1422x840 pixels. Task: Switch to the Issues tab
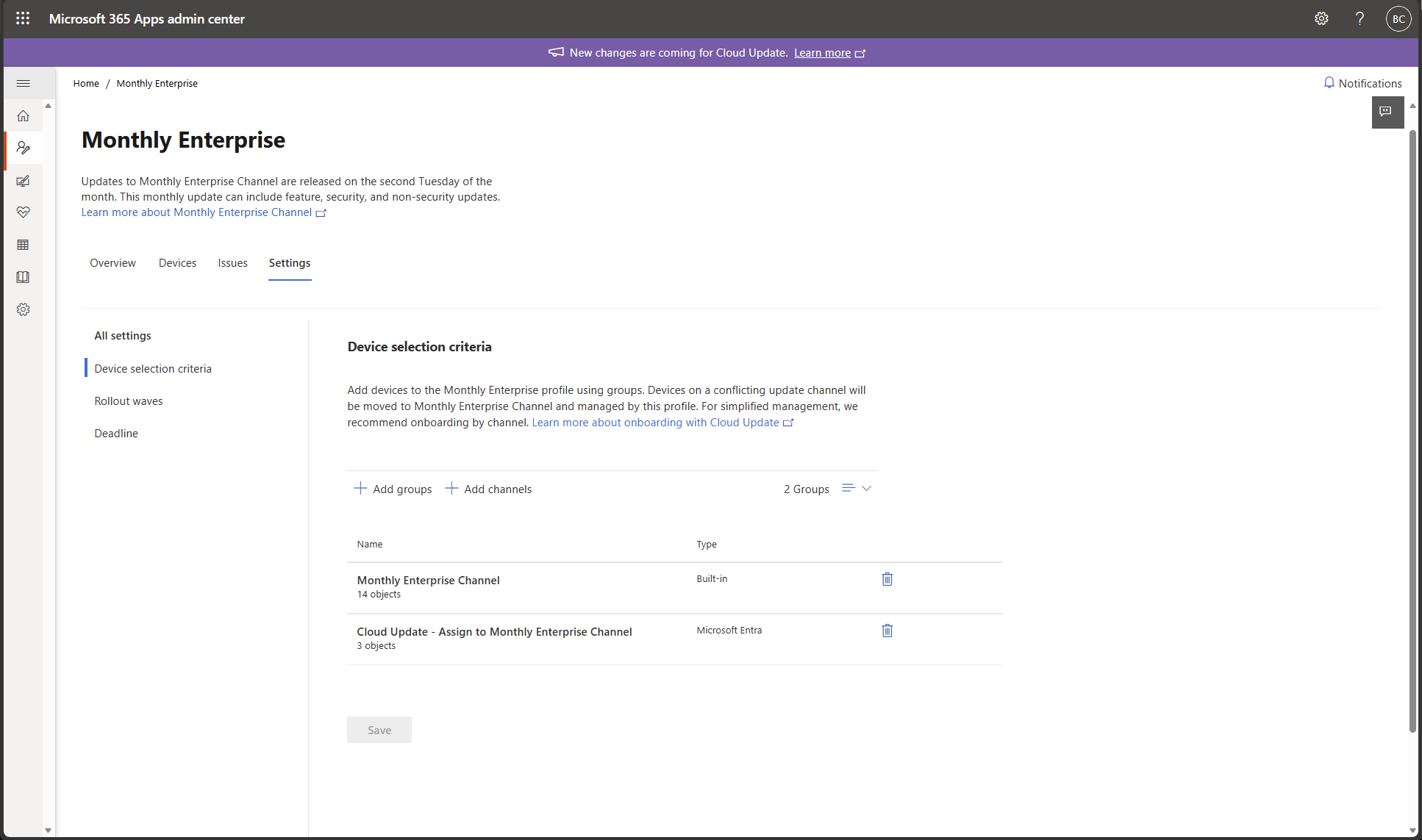(232, 263)
